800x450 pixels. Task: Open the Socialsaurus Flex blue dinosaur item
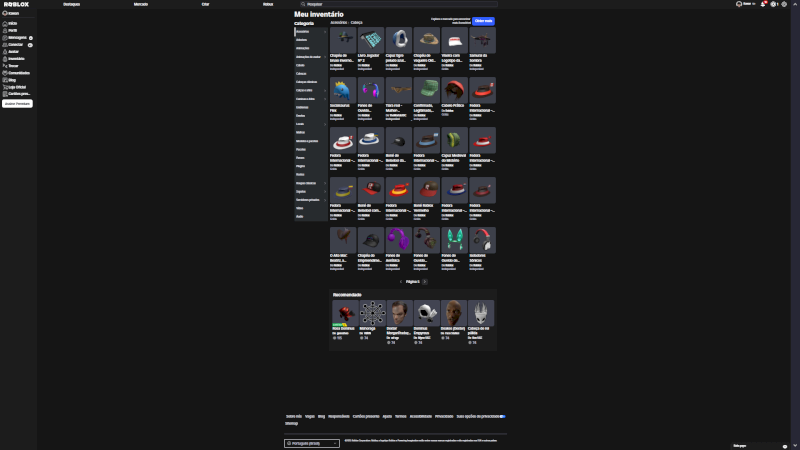343,90
